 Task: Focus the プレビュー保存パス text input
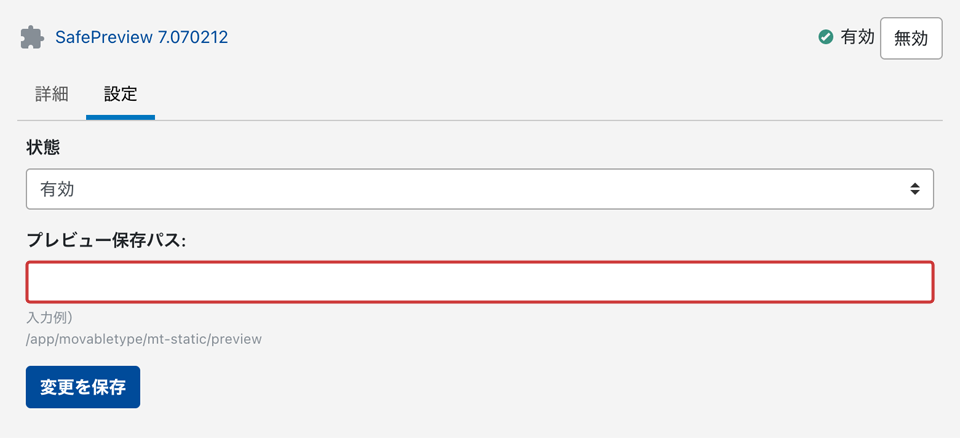click(480, 282)
